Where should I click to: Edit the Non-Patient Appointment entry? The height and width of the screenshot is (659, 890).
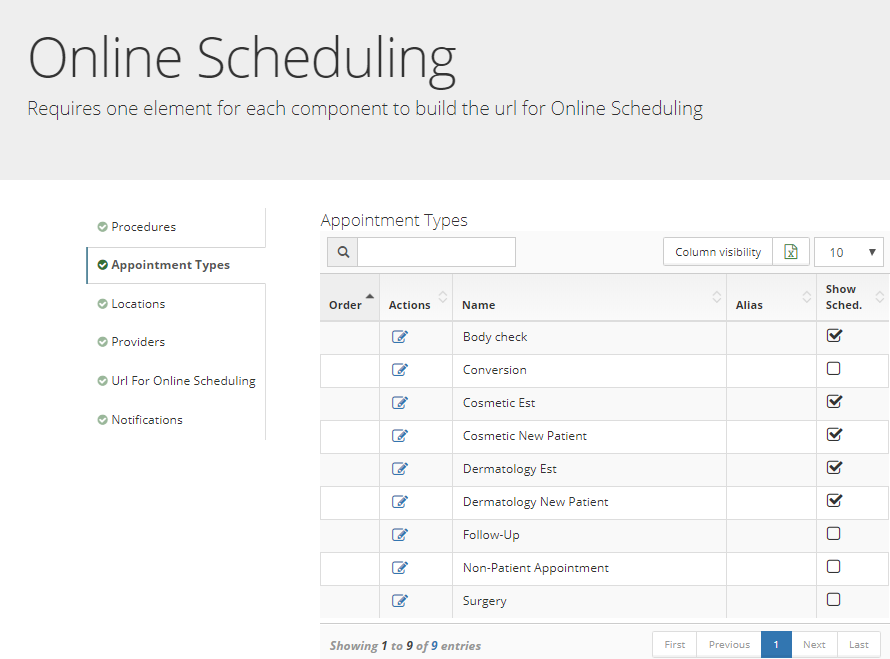(x=400, y=567)
